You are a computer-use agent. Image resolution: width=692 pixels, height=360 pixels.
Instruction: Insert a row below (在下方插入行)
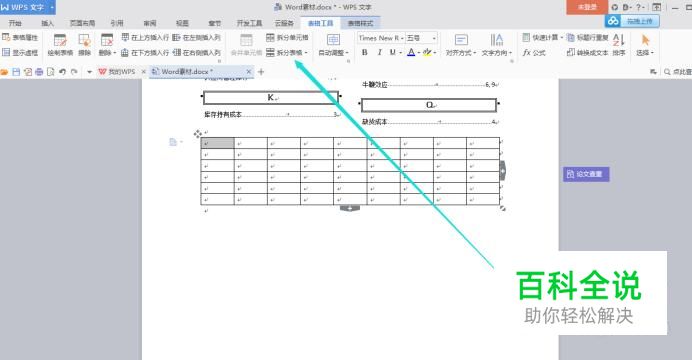(145, 52)
